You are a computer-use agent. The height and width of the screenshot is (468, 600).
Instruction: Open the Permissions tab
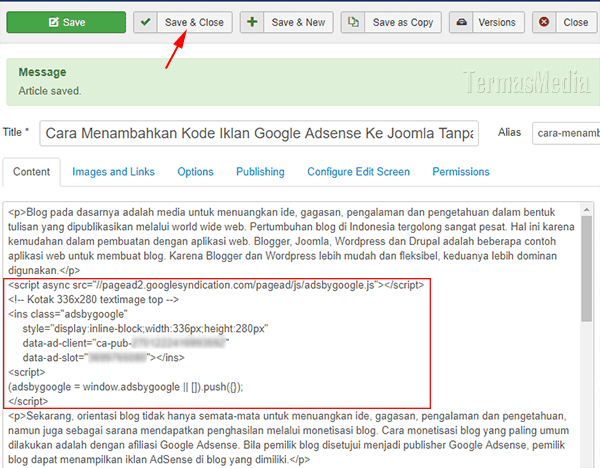point(461,172)
